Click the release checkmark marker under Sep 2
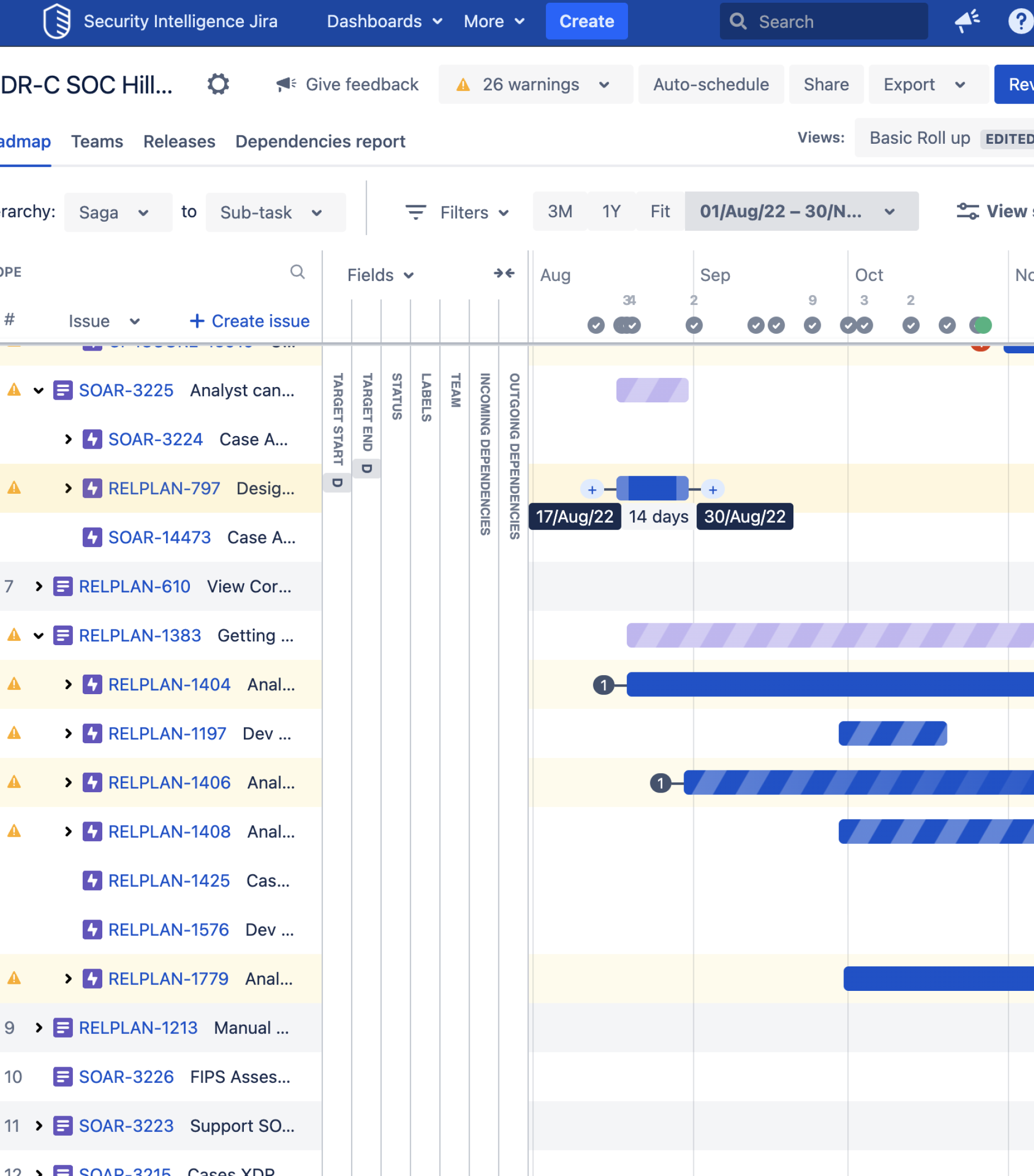 coord(694,325)
